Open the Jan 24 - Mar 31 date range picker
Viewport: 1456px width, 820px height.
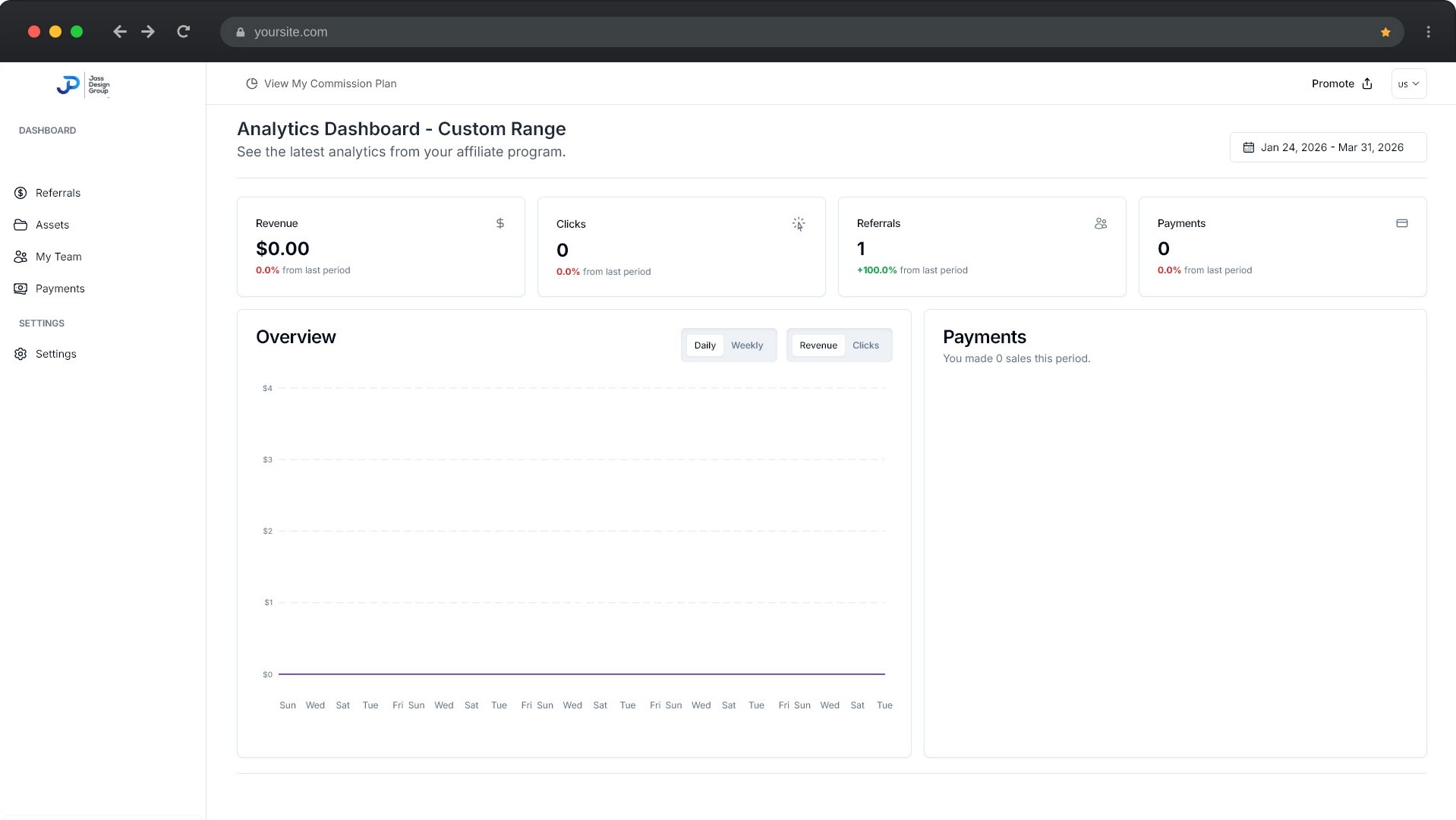pos(1327,147)
